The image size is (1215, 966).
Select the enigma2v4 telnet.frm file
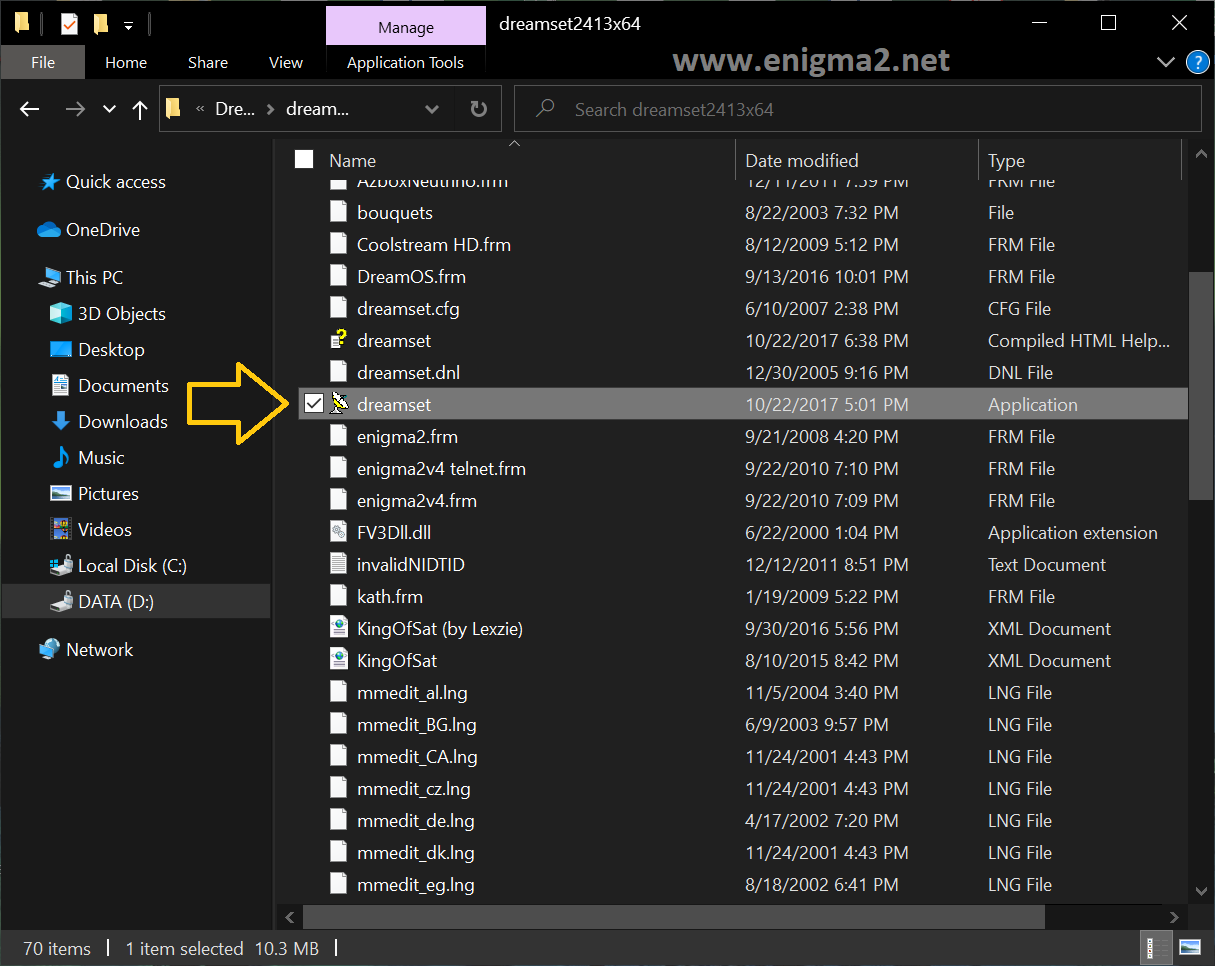pos(441,468)
